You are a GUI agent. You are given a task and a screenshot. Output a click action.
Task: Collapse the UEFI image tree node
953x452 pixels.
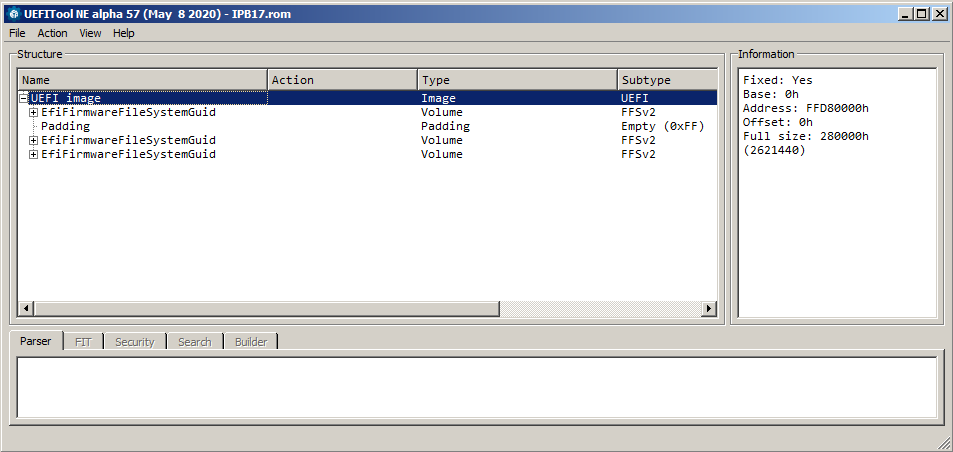[24, 98]
